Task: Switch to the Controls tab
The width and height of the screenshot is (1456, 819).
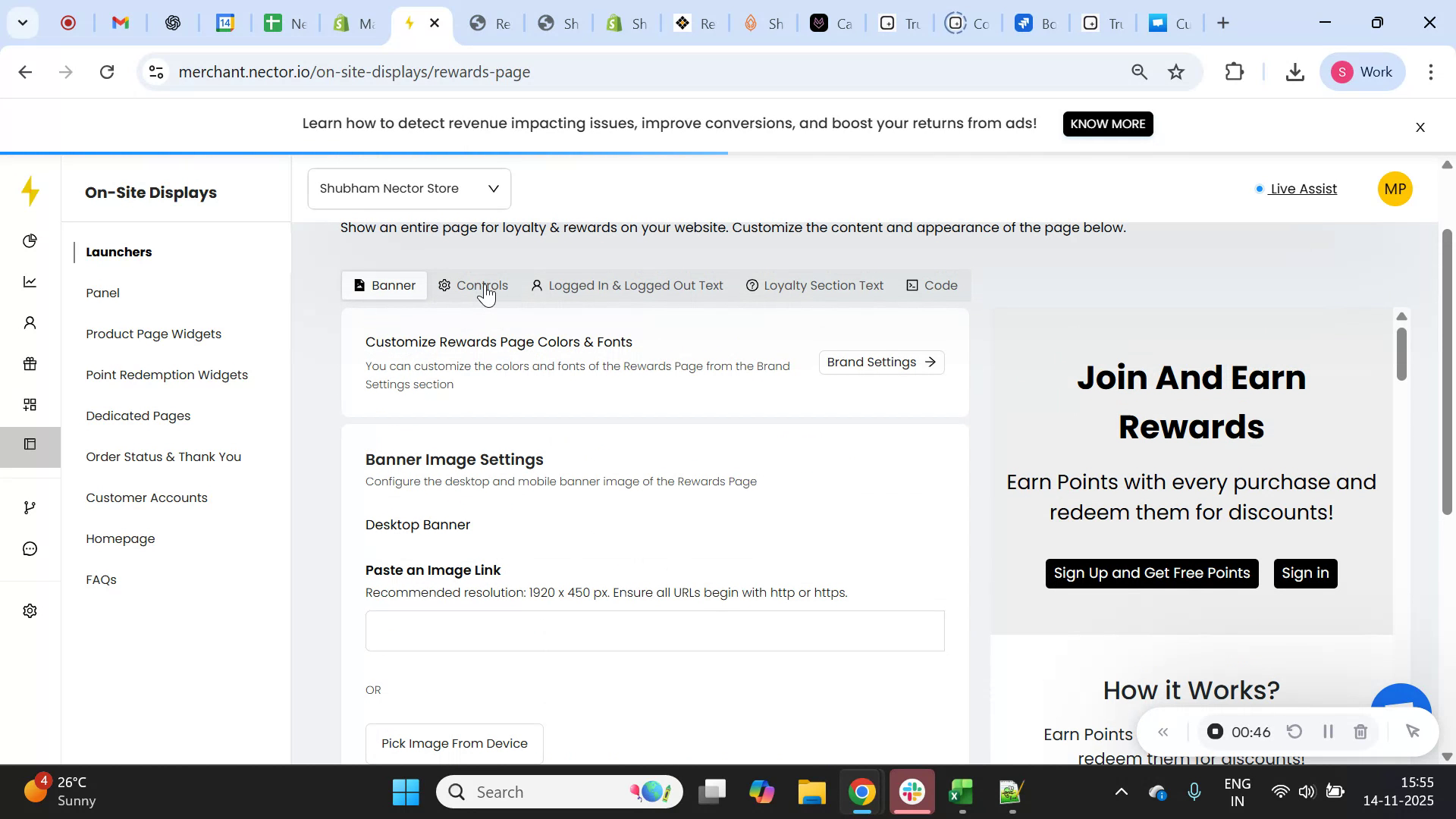Action: [x=482, y=285]
